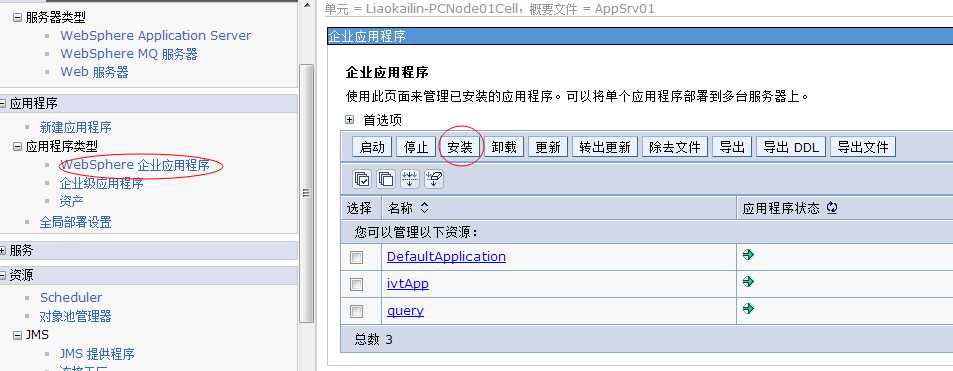Open WebSphere 企业应用程序 navigation link
This screenshot has height=371, width=953.
[135, 165]
